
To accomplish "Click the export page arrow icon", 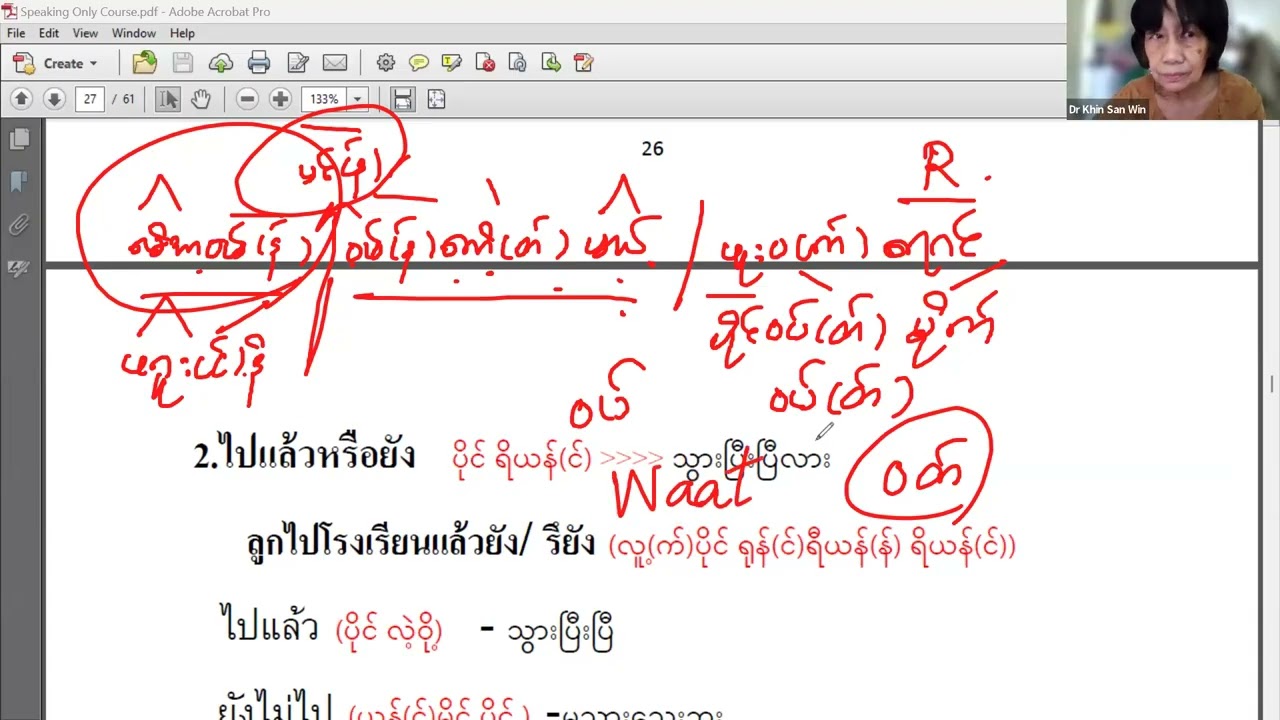I will [x=551, y=63].
